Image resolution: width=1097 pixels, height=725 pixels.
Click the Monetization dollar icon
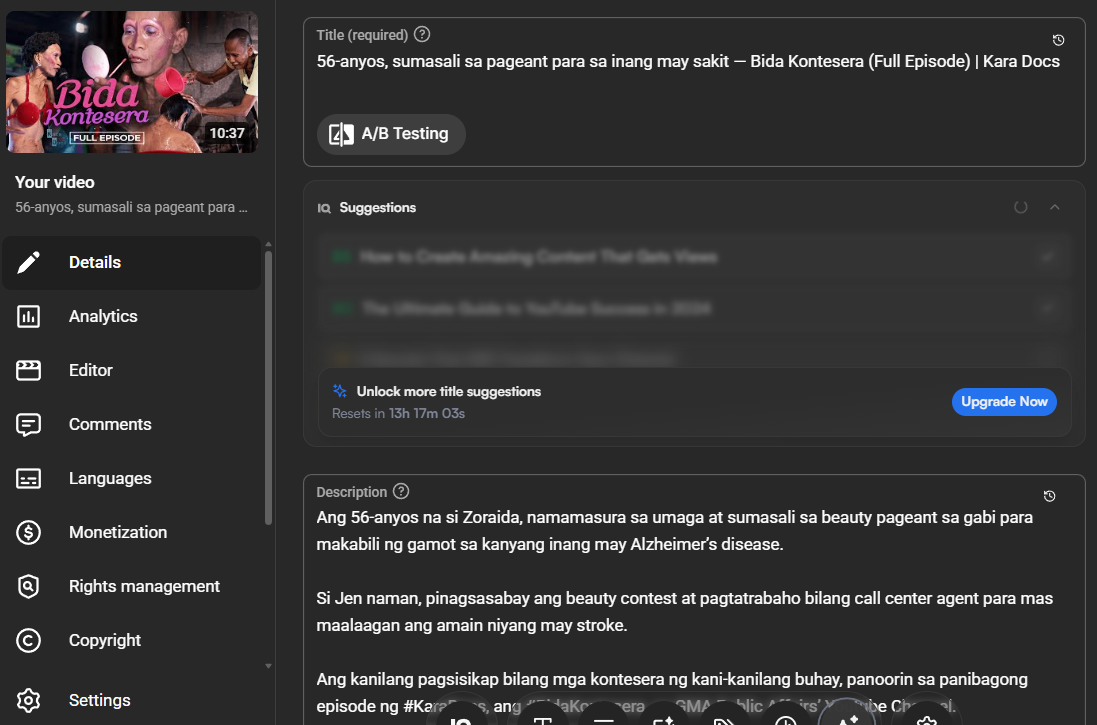[x=28, y=533]
